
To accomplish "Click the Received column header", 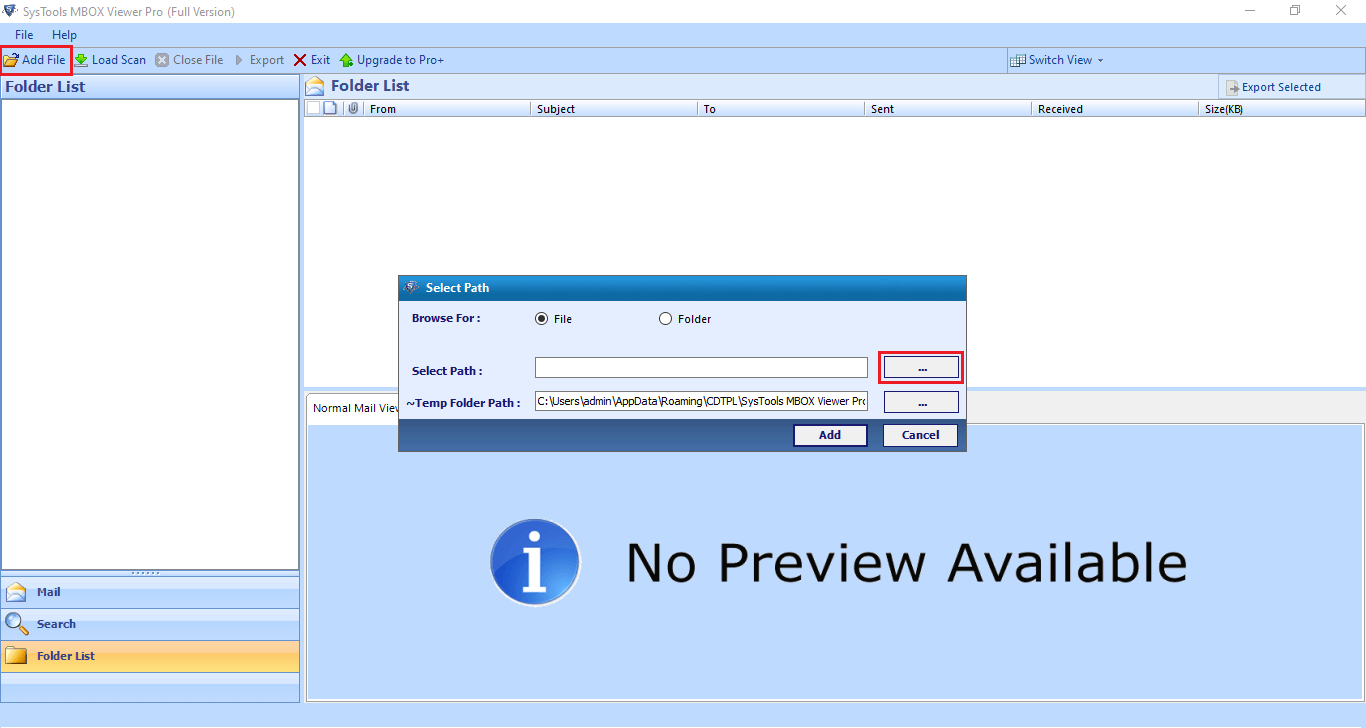I will coord(1115,109).
